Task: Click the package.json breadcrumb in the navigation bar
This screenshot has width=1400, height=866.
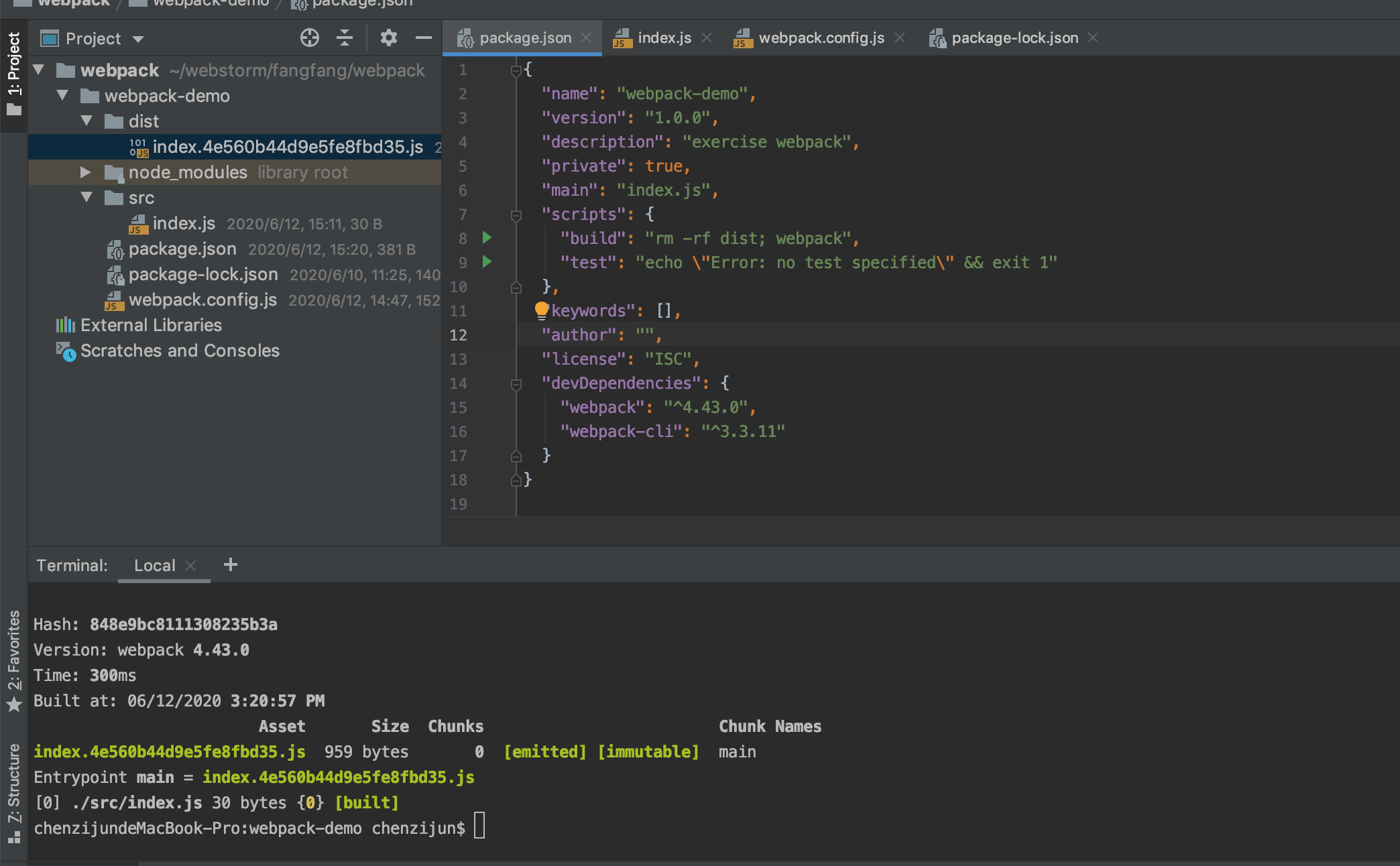Action: click(353, 3)
